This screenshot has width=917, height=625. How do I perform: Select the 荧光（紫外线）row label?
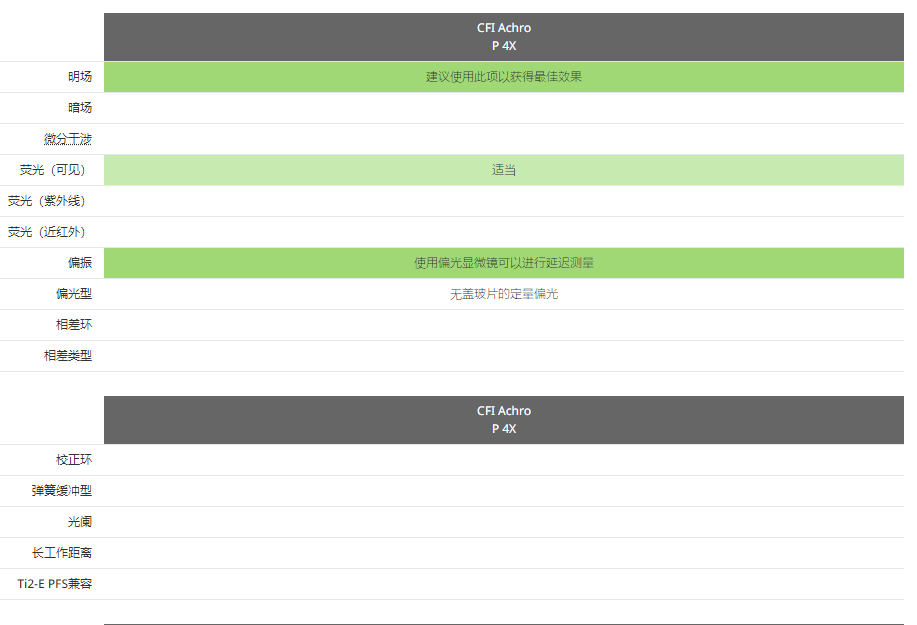click(x=46, y=201)
